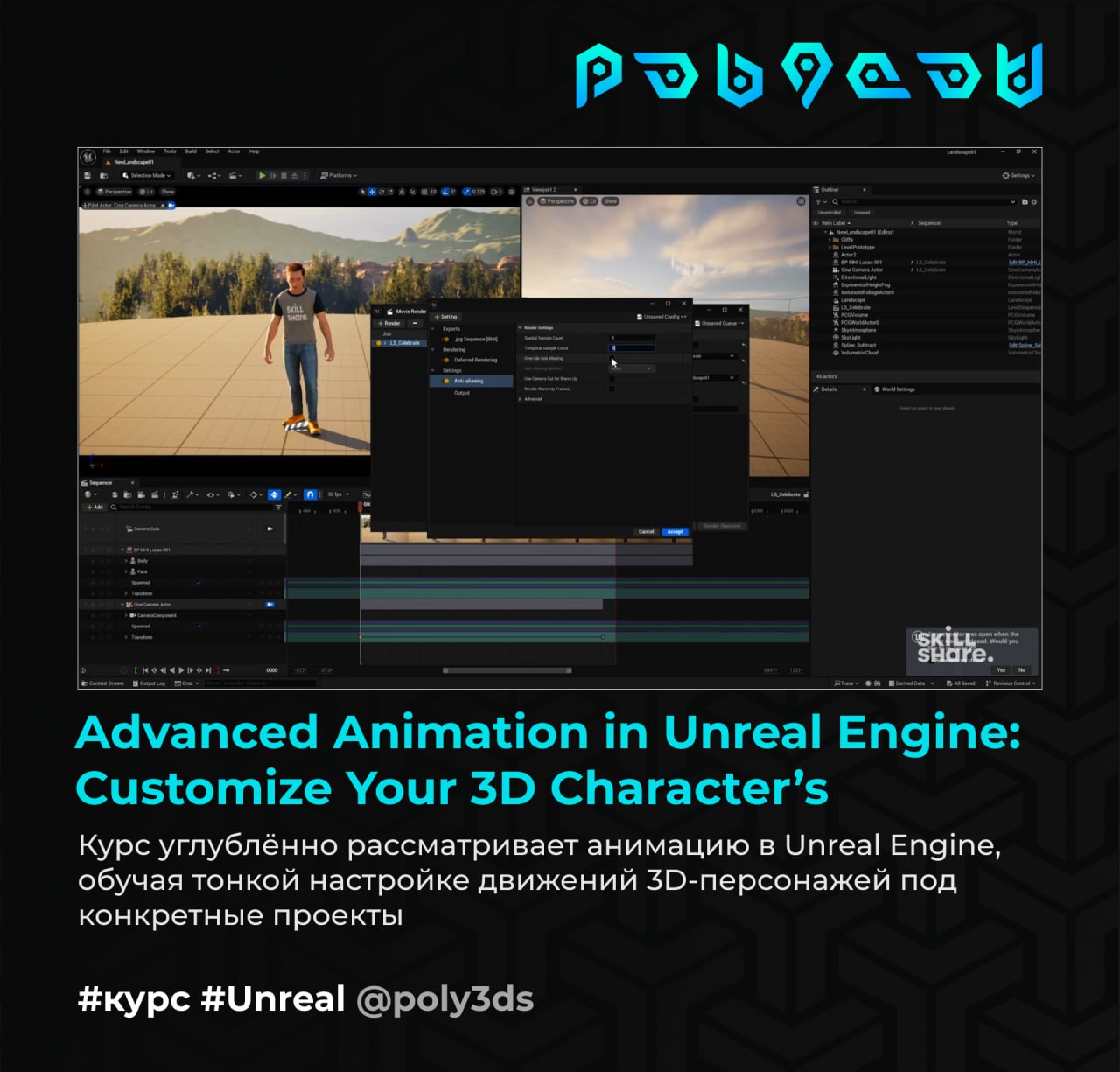Toggle the Spawned checkbox under Cine Camera Actor
Screen dimensions: 1120x1072
pos(199,627)
